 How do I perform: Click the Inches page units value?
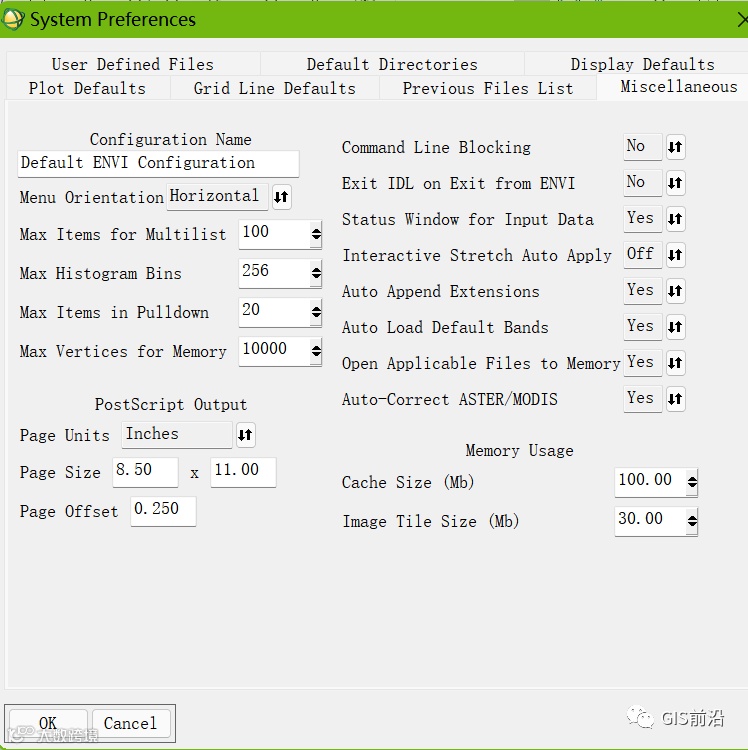[176, 435]
